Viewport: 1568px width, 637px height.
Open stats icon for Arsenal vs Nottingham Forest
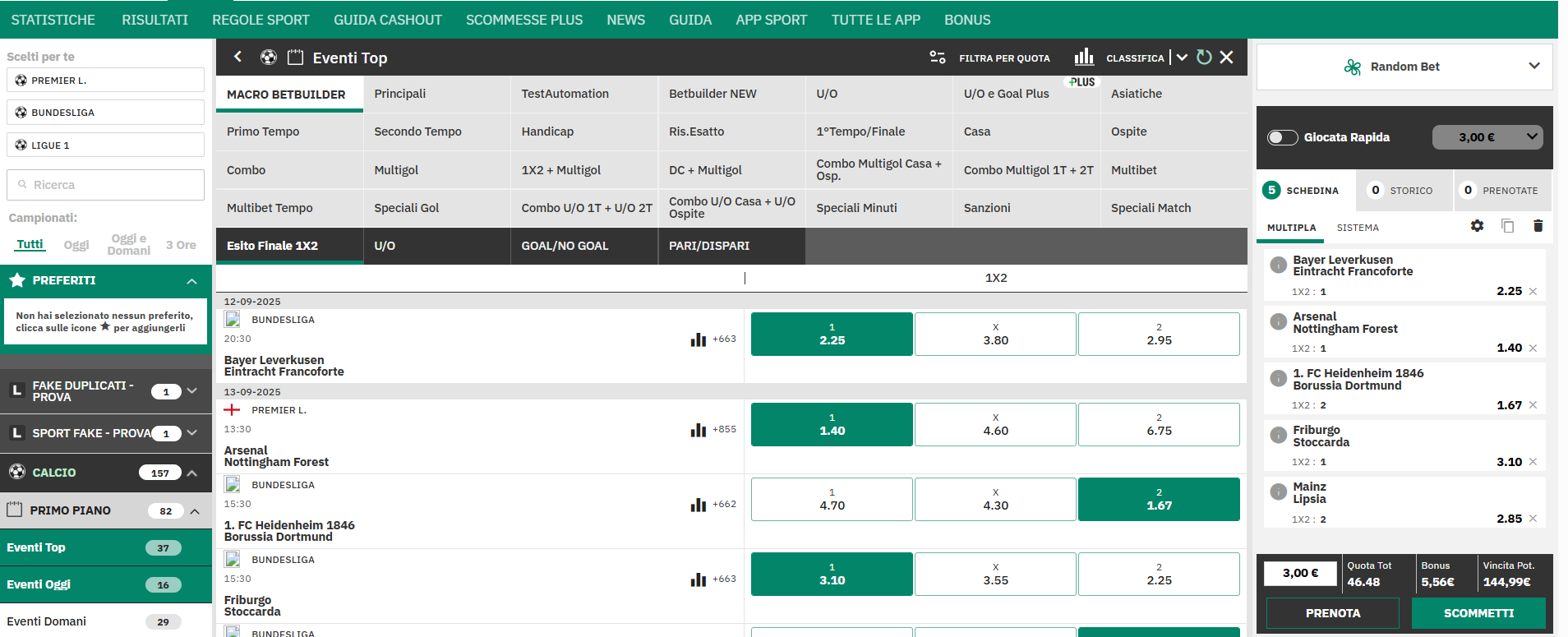(699, 430)
